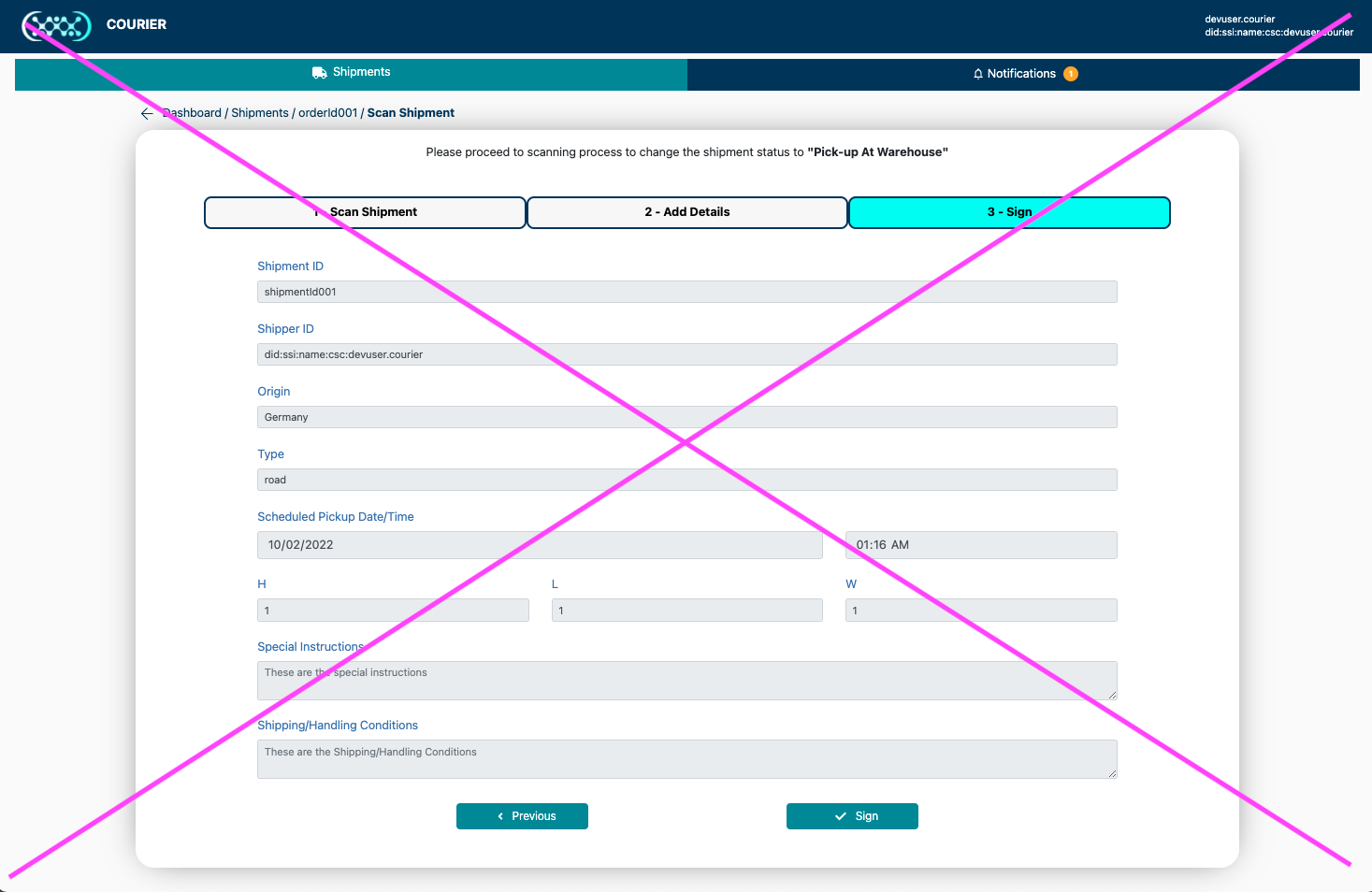1372x892 pixels.
Task: Click the notification count badge showing 1
Action: click(1071, 73)
